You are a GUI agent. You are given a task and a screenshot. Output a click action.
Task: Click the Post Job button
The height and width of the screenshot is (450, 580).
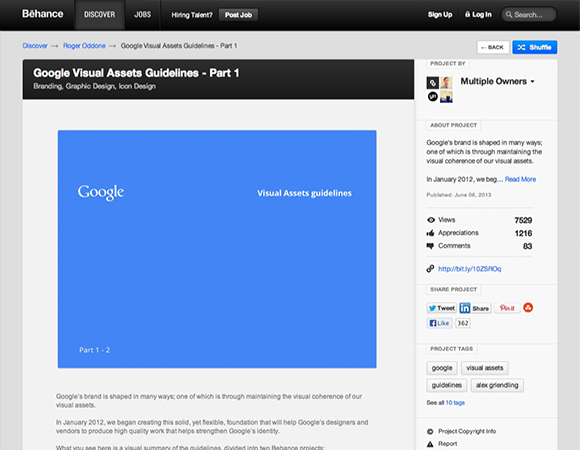point(238,15)
